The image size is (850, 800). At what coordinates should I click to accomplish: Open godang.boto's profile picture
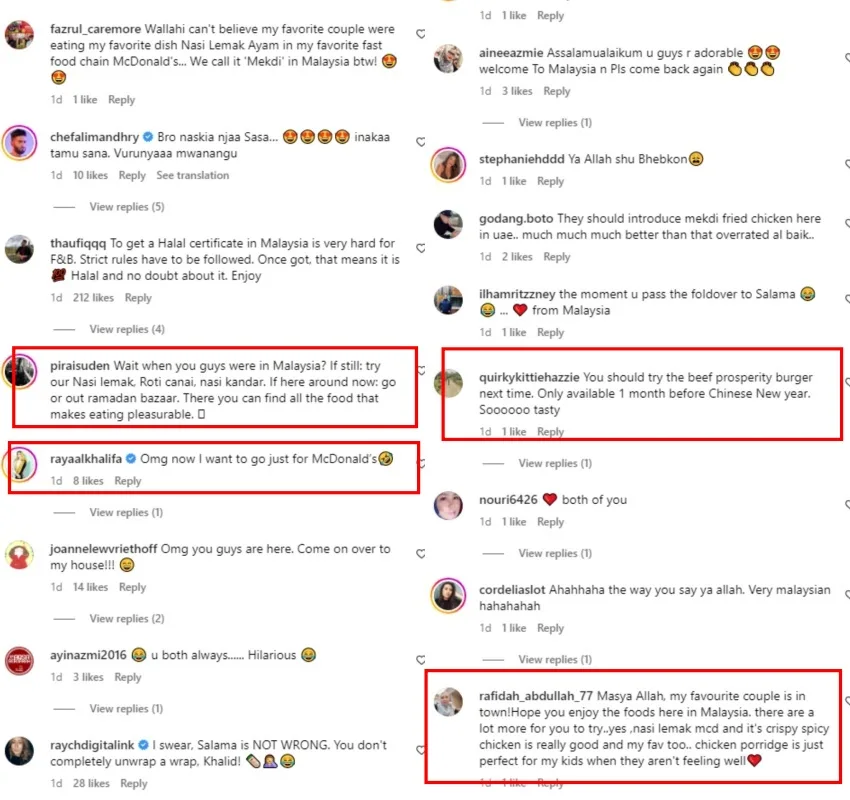click(448, 226)
